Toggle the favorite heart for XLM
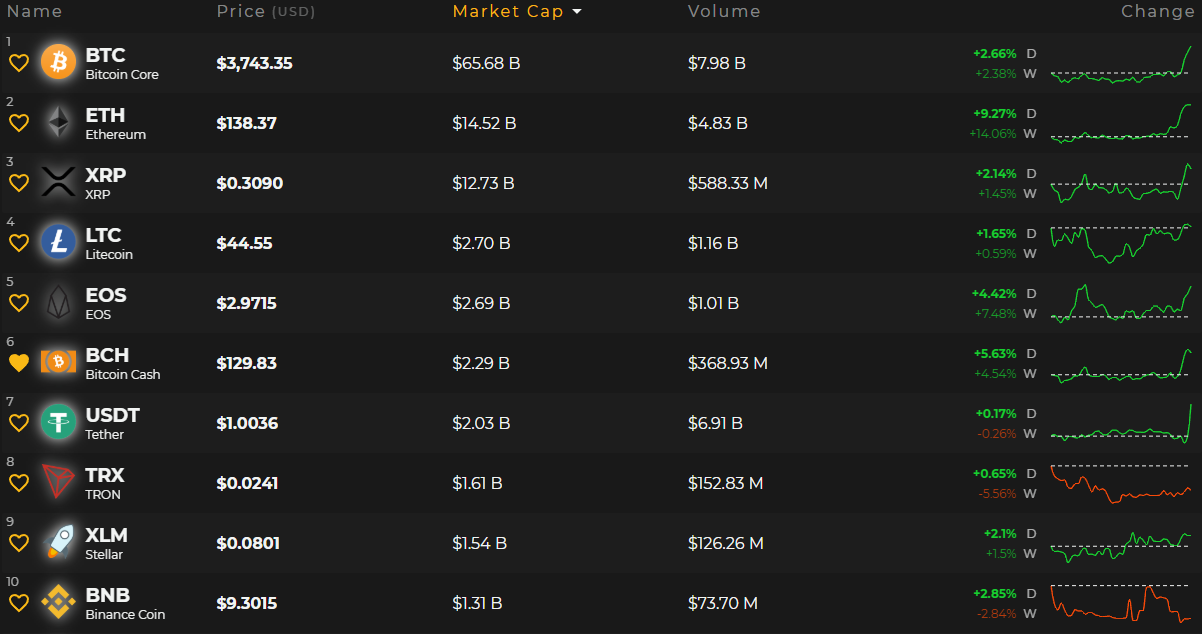Viewport: 1202px width, 634px height. [18, 543]
